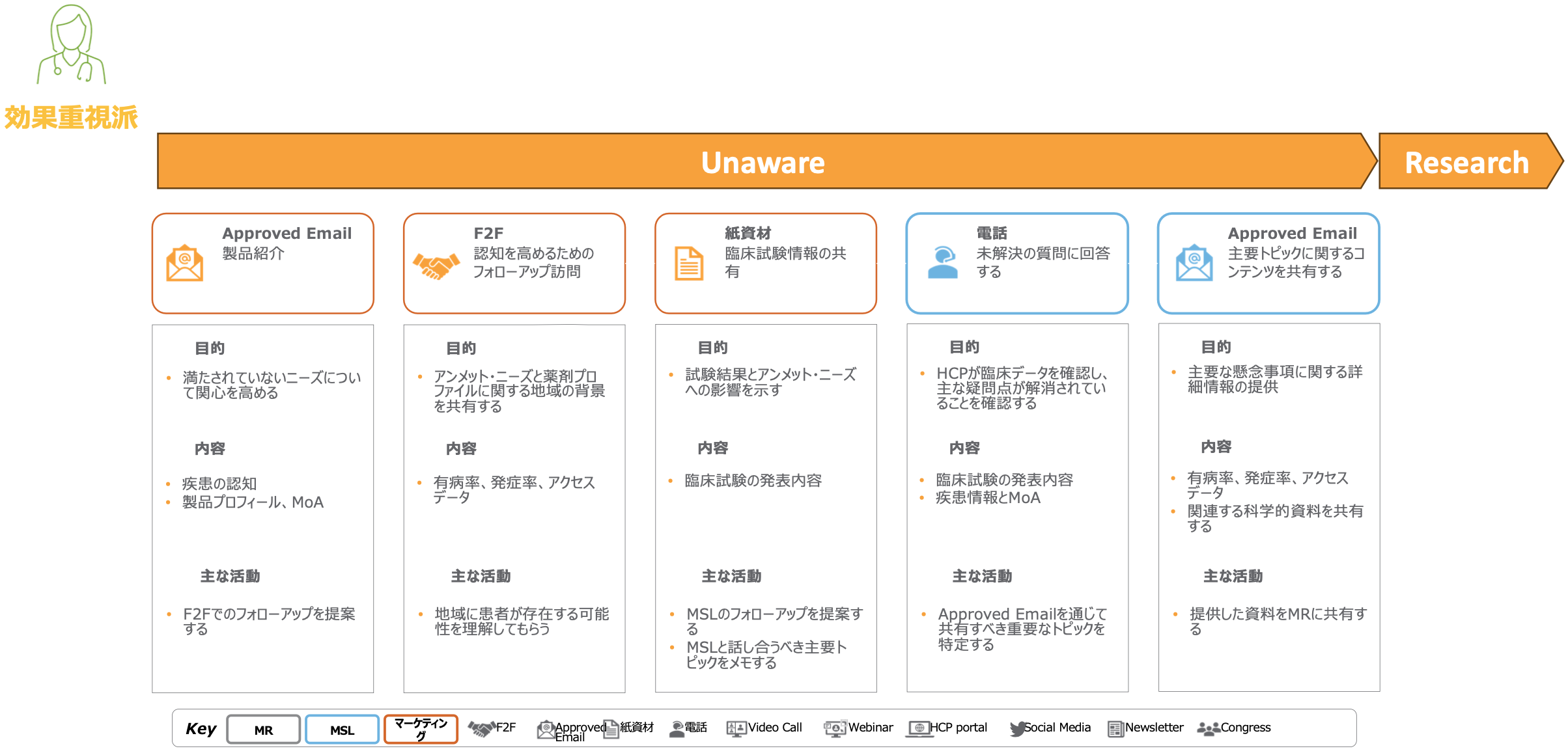
Task: Click the HCP portal laptop icon
Action: [919, 729]
